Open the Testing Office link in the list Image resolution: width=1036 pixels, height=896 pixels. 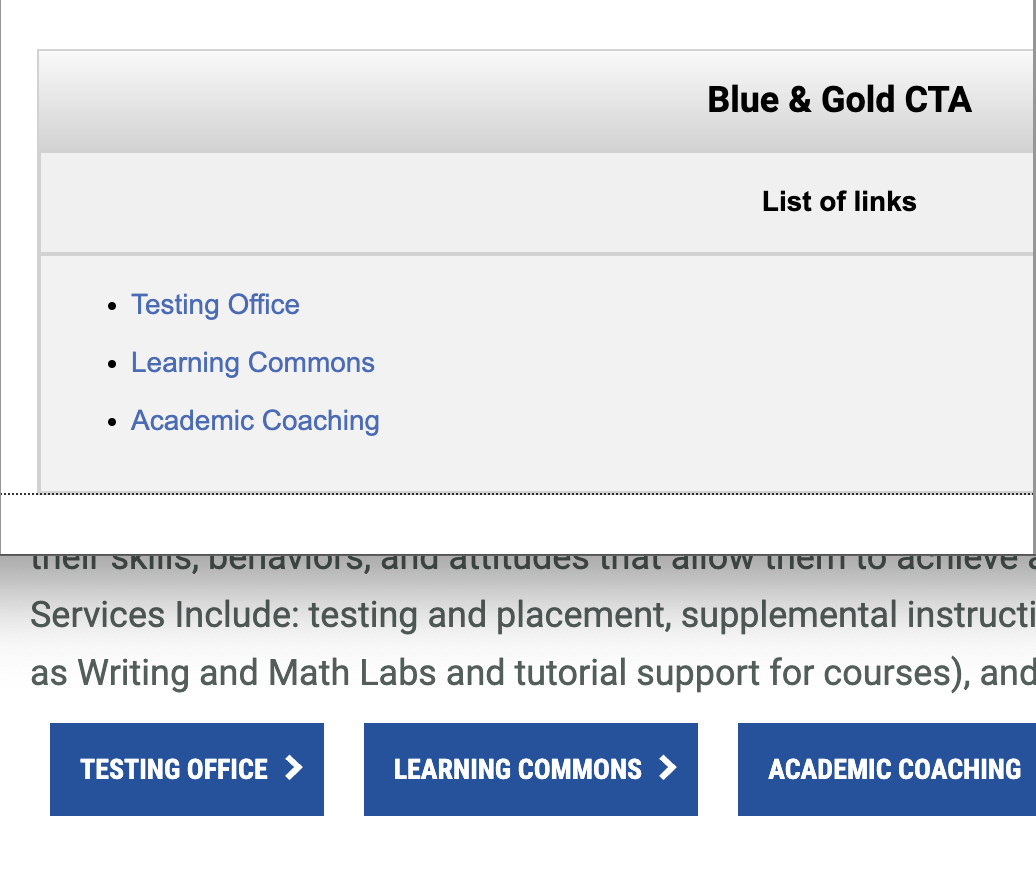point(215,305)
